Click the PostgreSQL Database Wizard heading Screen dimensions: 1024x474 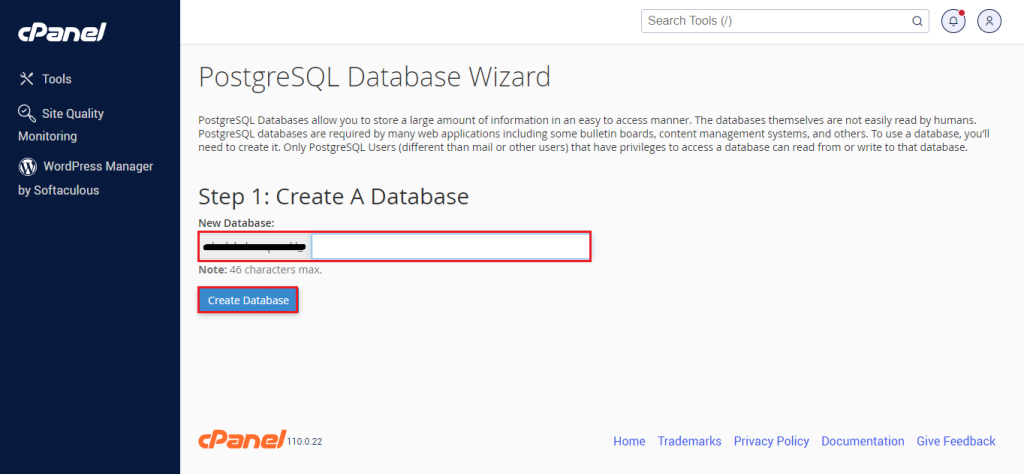374,77
